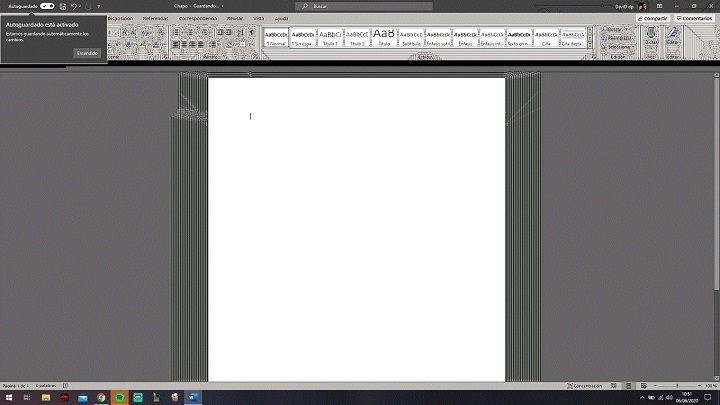This screenshot has width=720, height=405.
Task: Click the text effects icon
Action: click(x=129, y=45)
